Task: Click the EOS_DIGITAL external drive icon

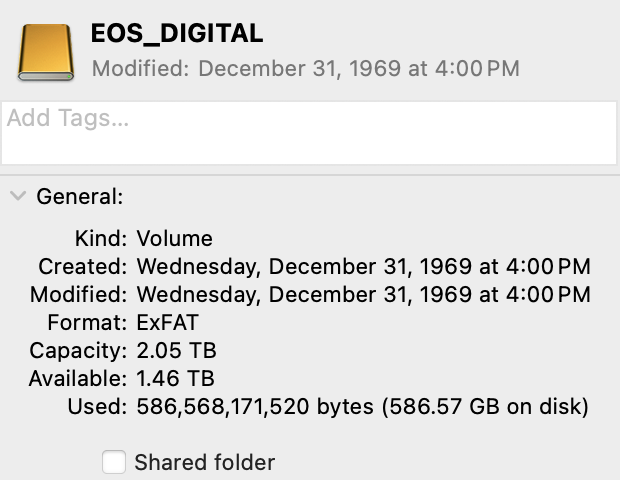Action: [x=46, y=50]
